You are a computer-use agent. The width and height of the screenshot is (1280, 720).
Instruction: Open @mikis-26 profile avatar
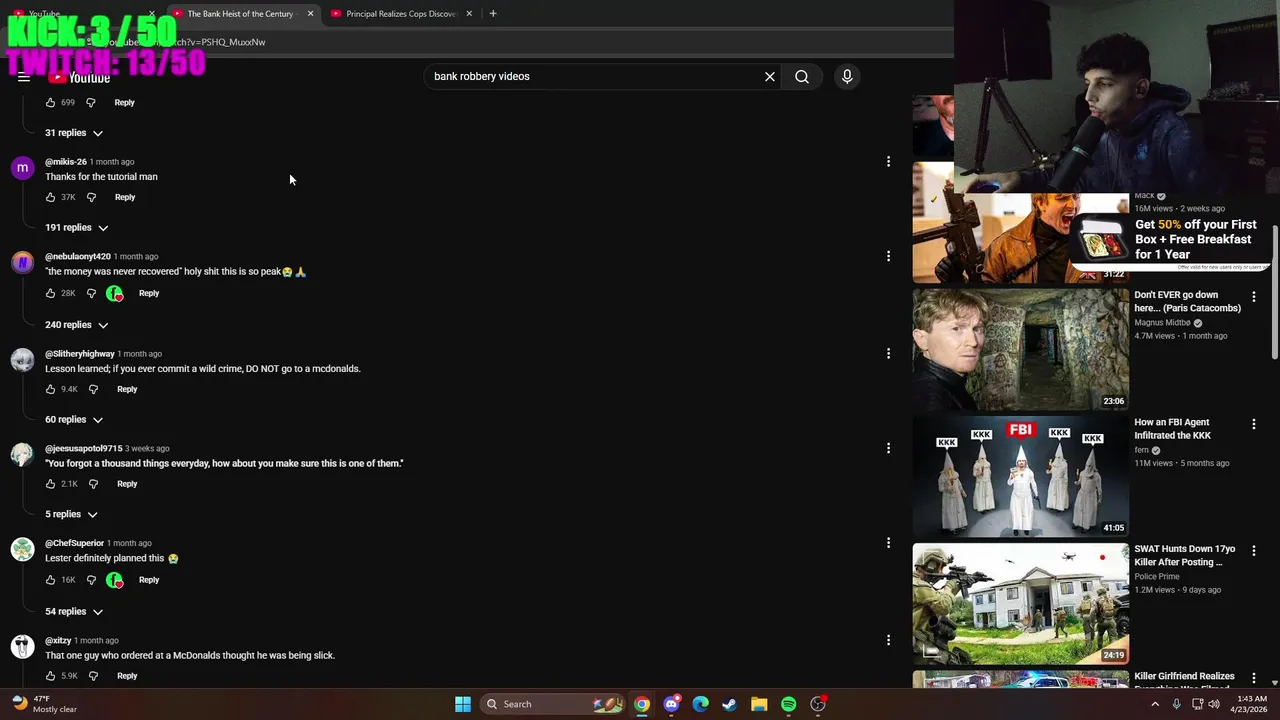click(22, 168)
